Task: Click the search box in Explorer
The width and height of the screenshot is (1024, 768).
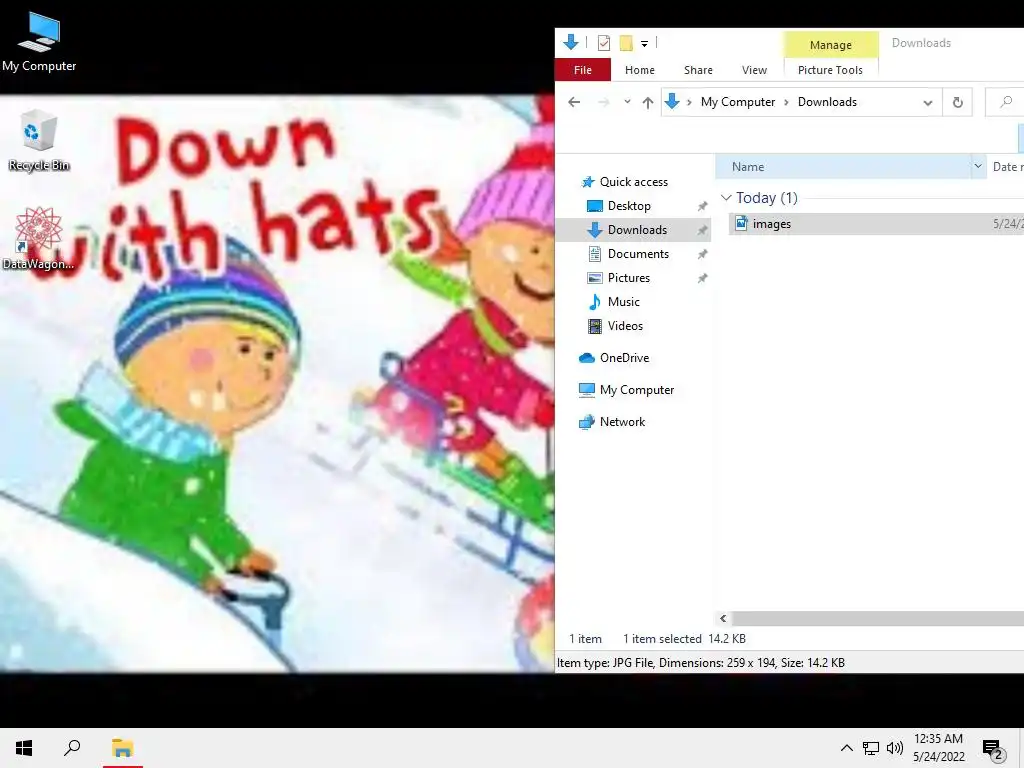Action: [x=1004, y=103]
